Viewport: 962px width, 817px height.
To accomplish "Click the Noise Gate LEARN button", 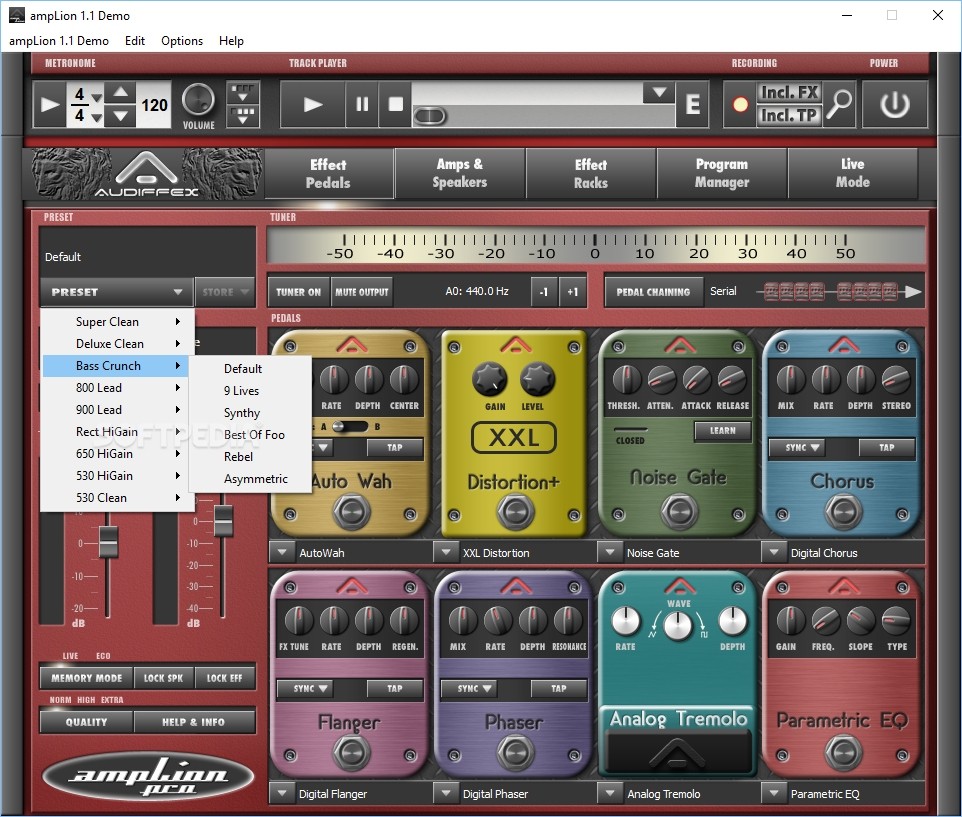I will (723, 431).
